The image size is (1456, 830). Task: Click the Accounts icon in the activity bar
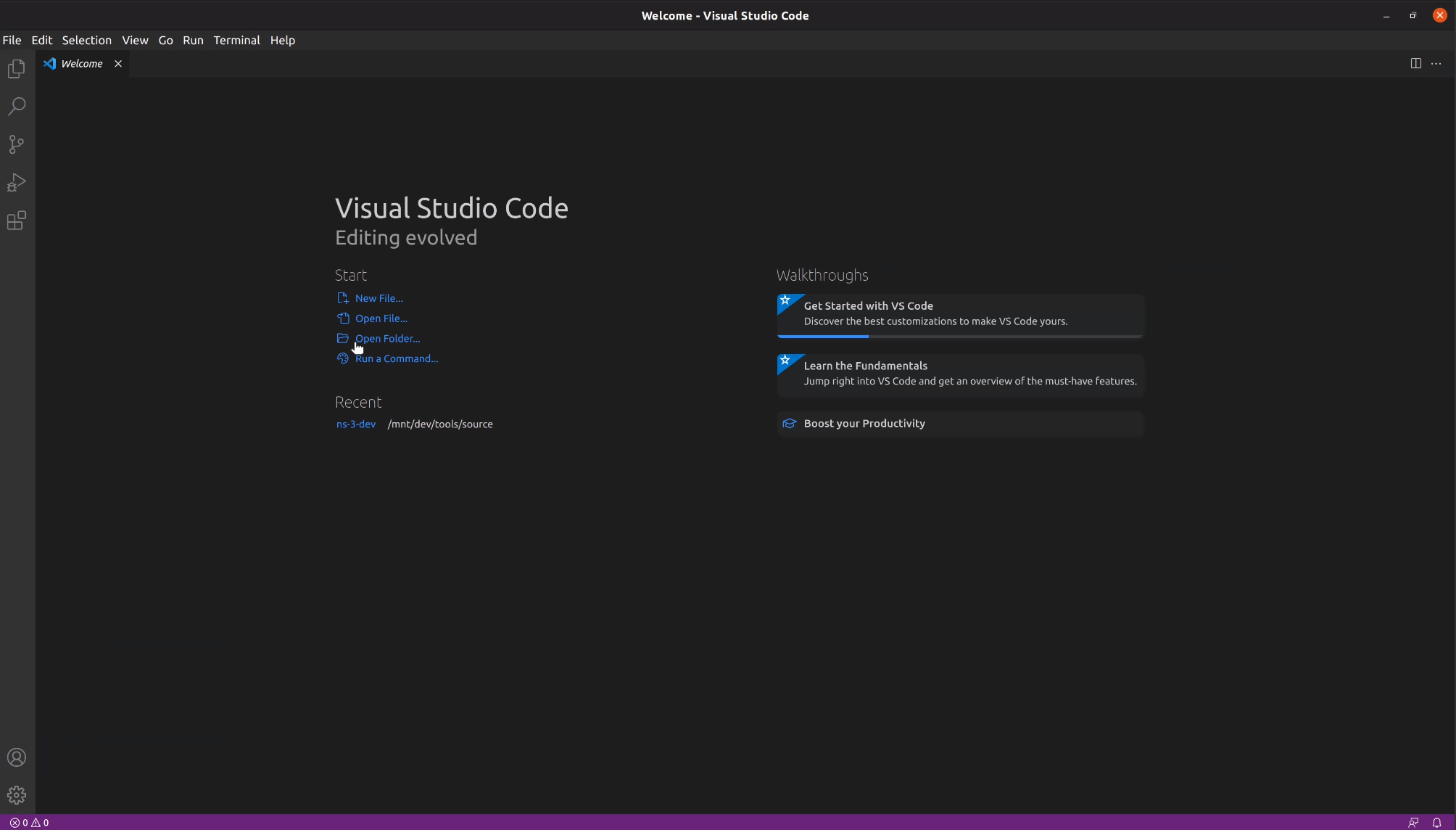(17, 757)
